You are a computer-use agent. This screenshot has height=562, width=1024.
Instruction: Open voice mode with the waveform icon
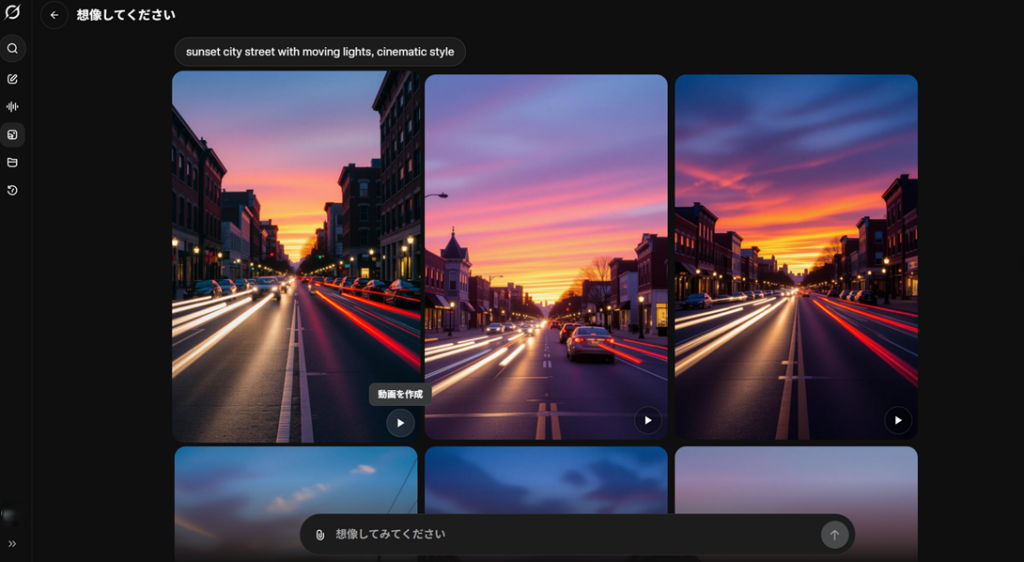click(x=13, y=107)
